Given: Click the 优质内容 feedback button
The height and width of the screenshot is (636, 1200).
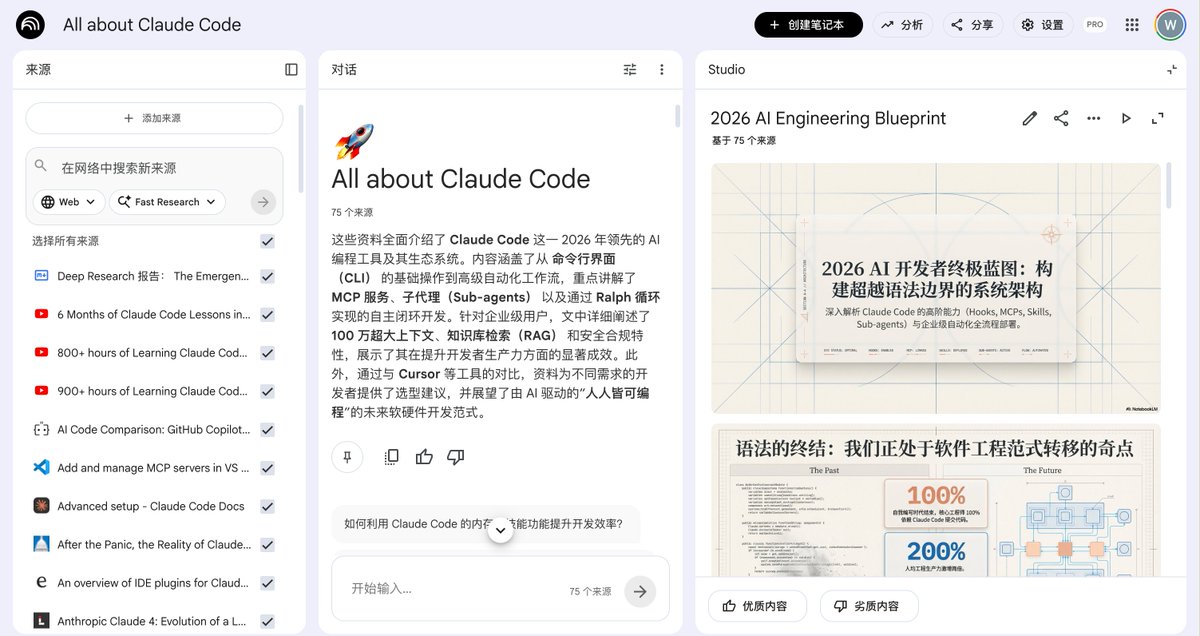Looking at the screenshot, I should click(x=757, y=606).
